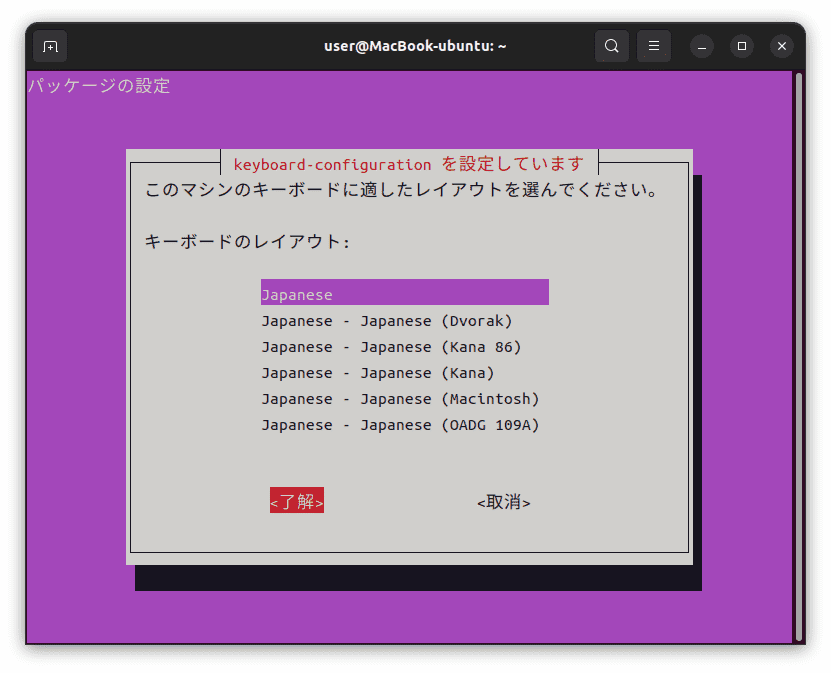
Task: Cancel with the <取消> button
Action: (x=503, y=502)
